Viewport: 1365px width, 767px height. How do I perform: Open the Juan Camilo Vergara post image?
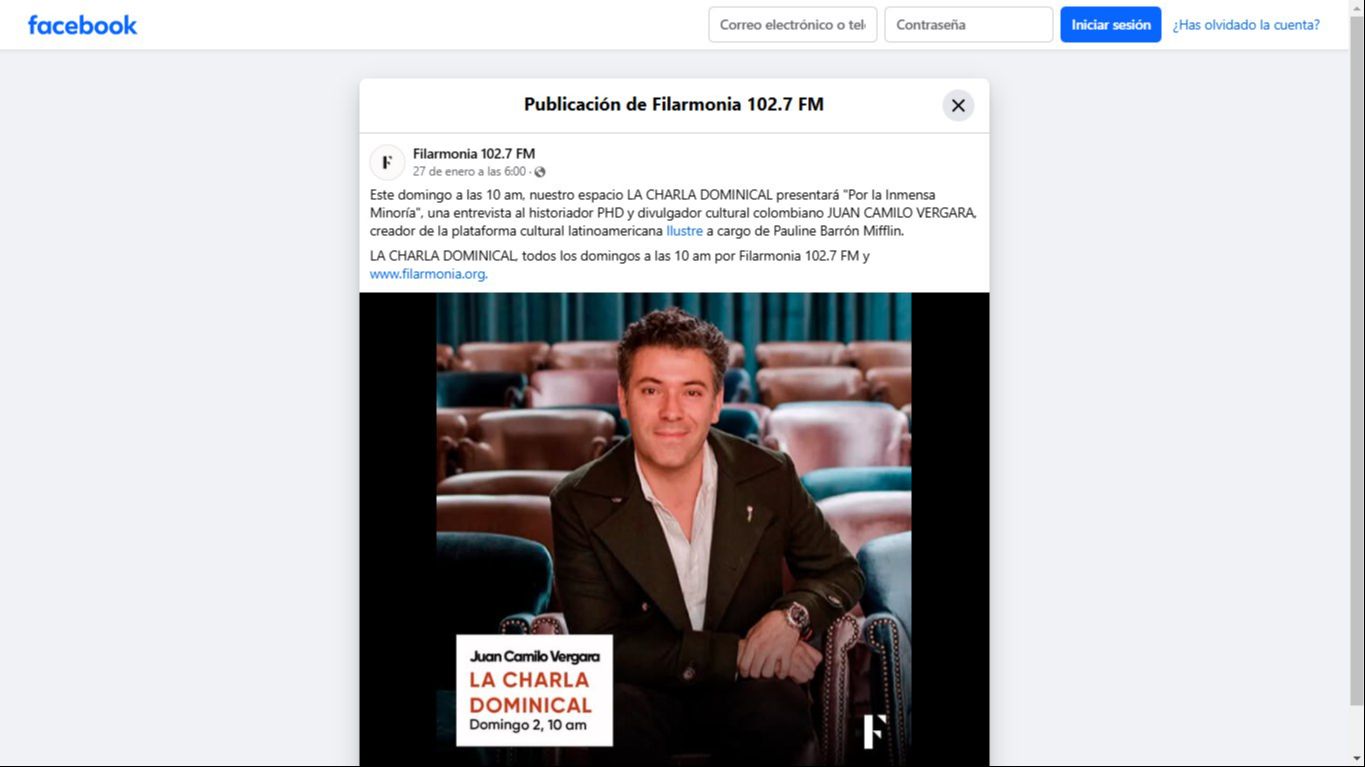[674, 530]
